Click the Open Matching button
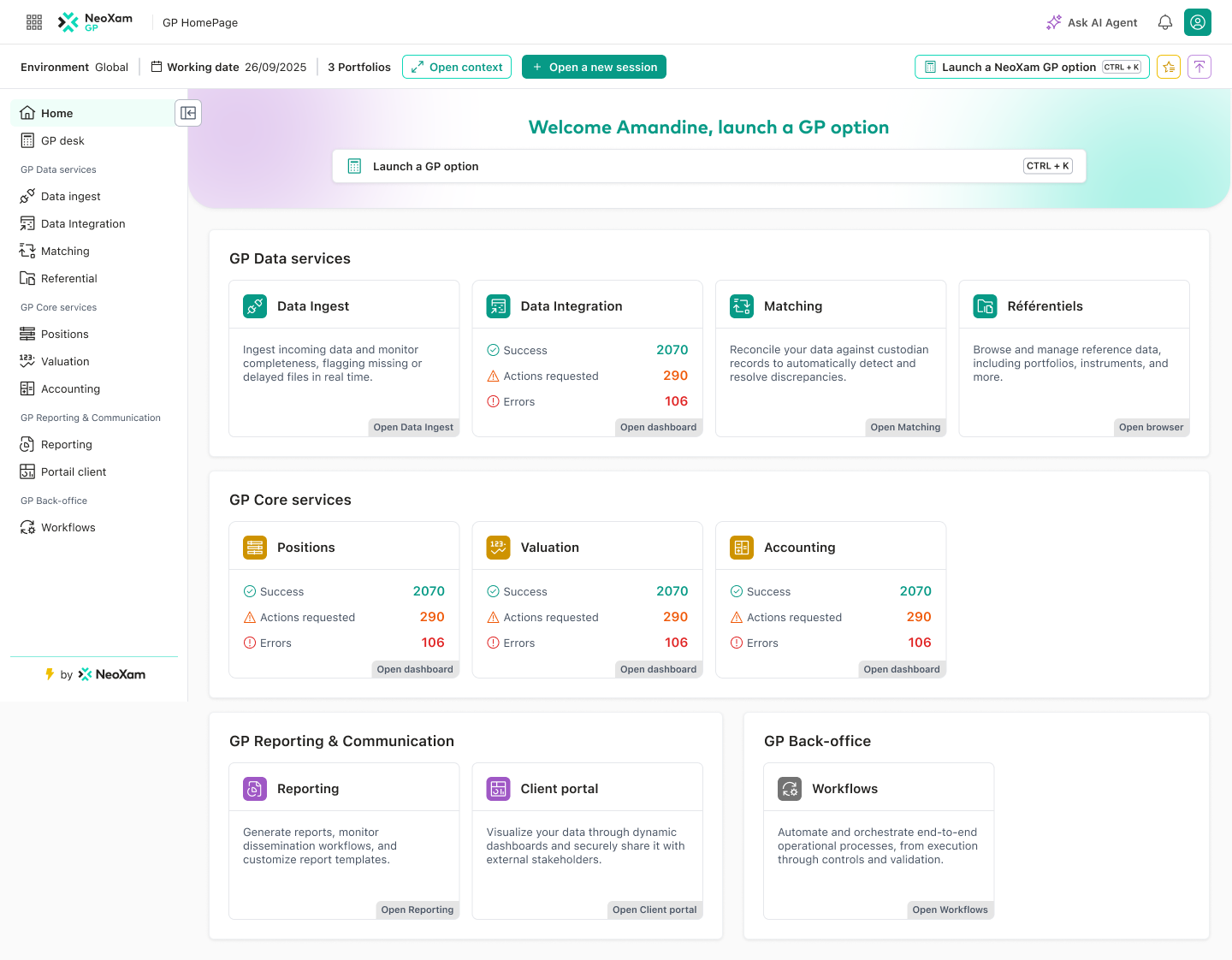The image size is (1232, 960). [905, 427]
